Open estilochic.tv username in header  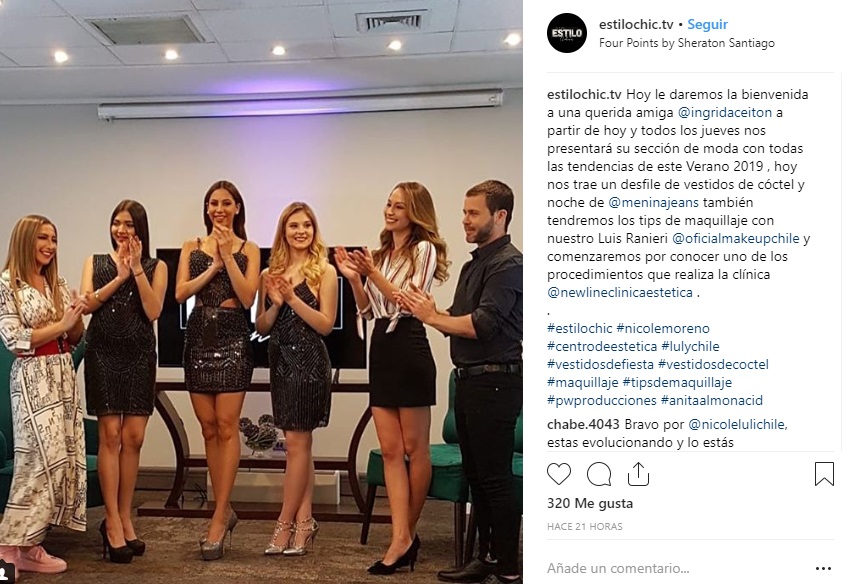coord(636,25)
